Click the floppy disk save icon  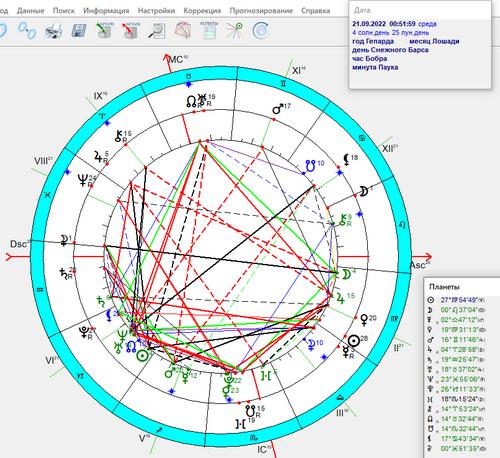tap(79, 31)
